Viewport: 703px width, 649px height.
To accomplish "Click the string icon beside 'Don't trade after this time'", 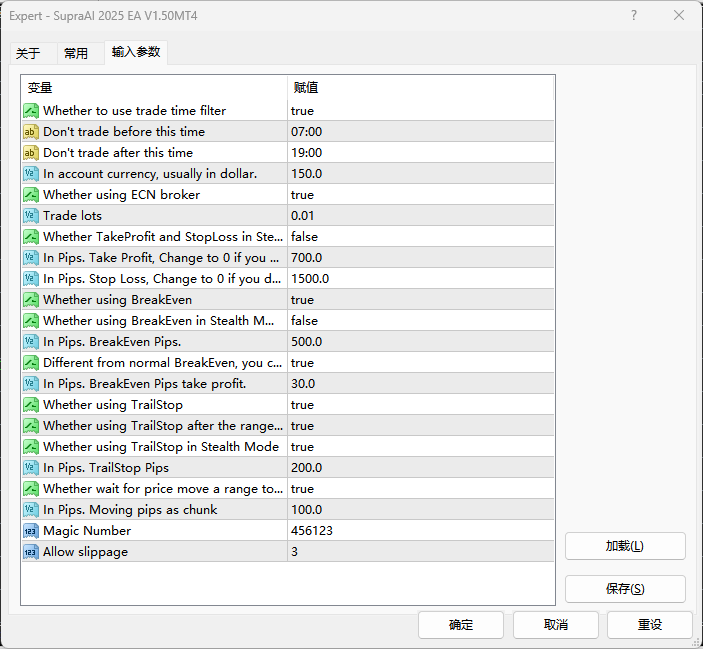I will point(31,153).
